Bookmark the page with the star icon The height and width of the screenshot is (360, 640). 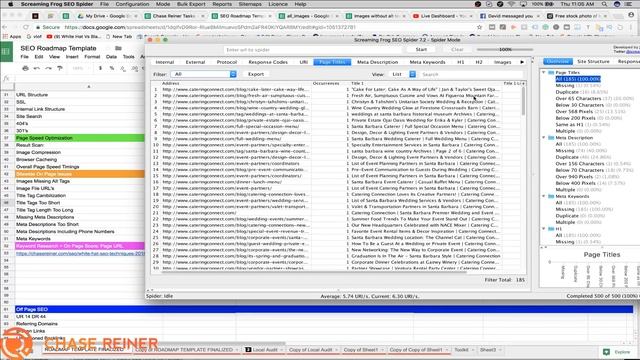click(479, 27)
